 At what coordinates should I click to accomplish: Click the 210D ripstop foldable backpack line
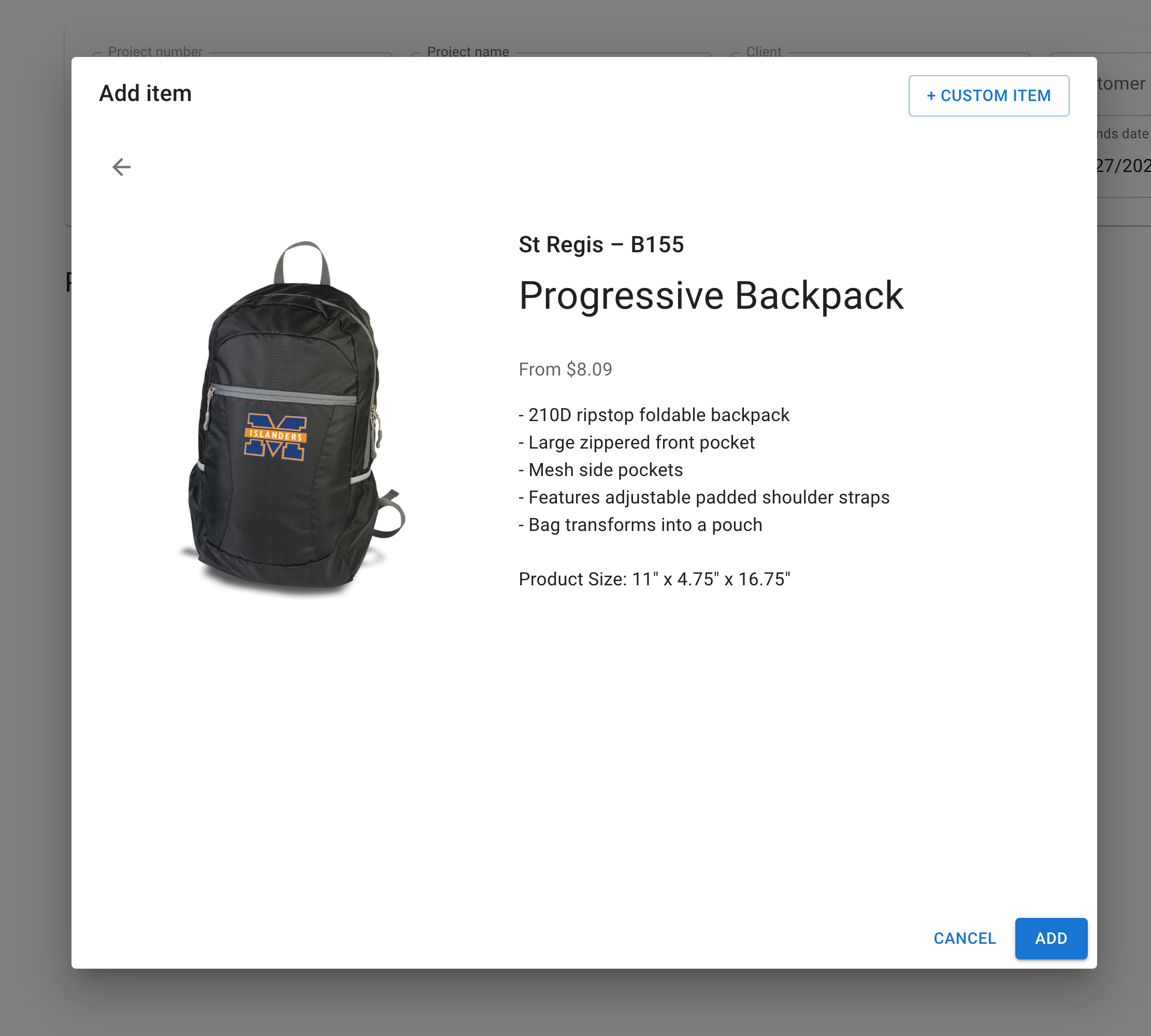[x=654, y=415]
